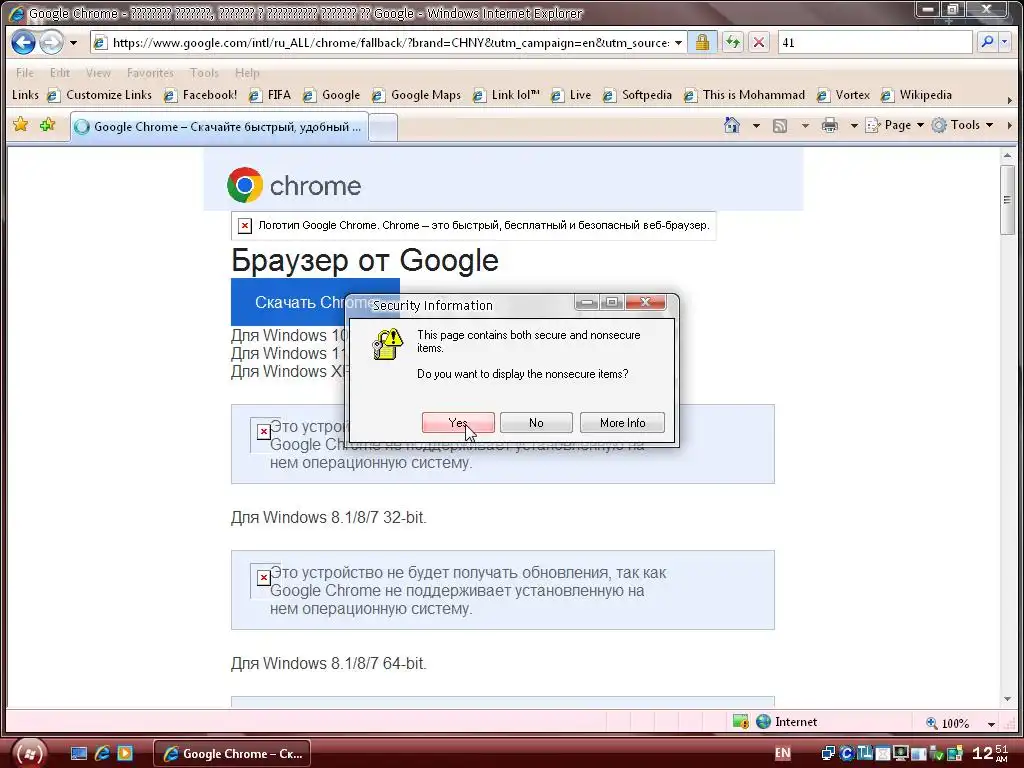Open the Link lol favorites link
This screenshot has height=768, width=1024.
pos(507,95)
